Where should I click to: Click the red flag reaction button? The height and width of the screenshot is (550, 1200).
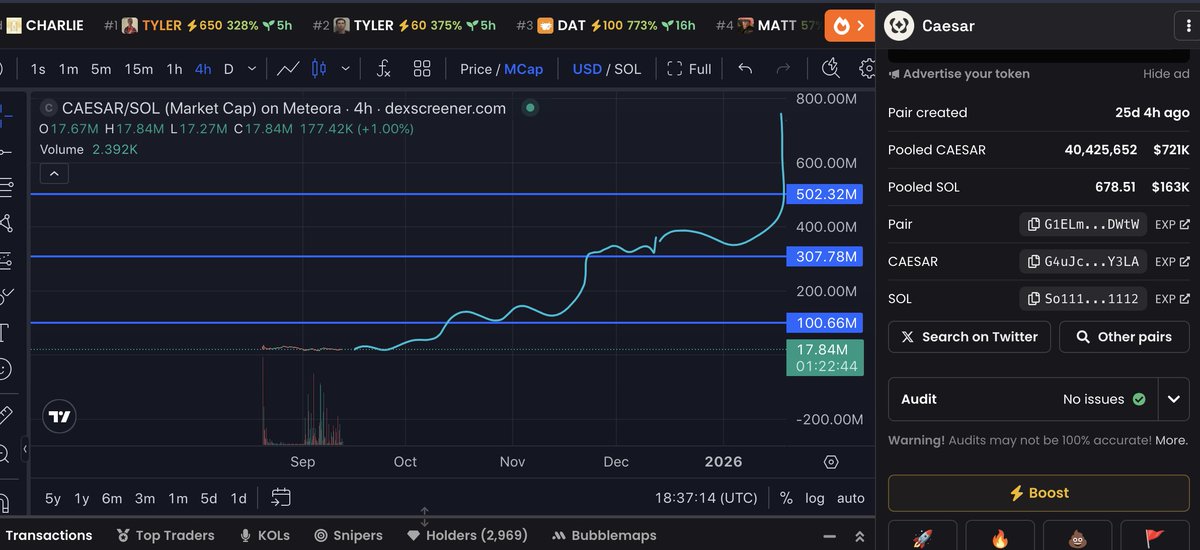click(x=1155, y=536)
